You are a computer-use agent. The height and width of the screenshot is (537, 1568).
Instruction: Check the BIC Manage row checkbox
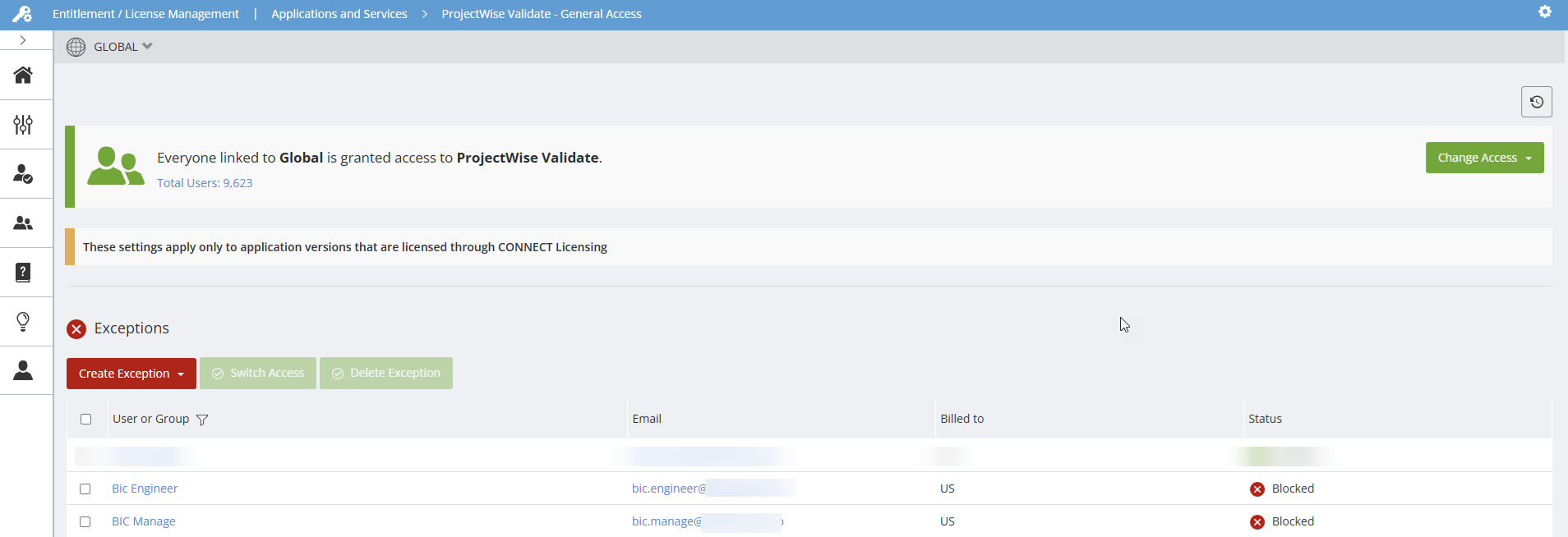coord(85,521)
